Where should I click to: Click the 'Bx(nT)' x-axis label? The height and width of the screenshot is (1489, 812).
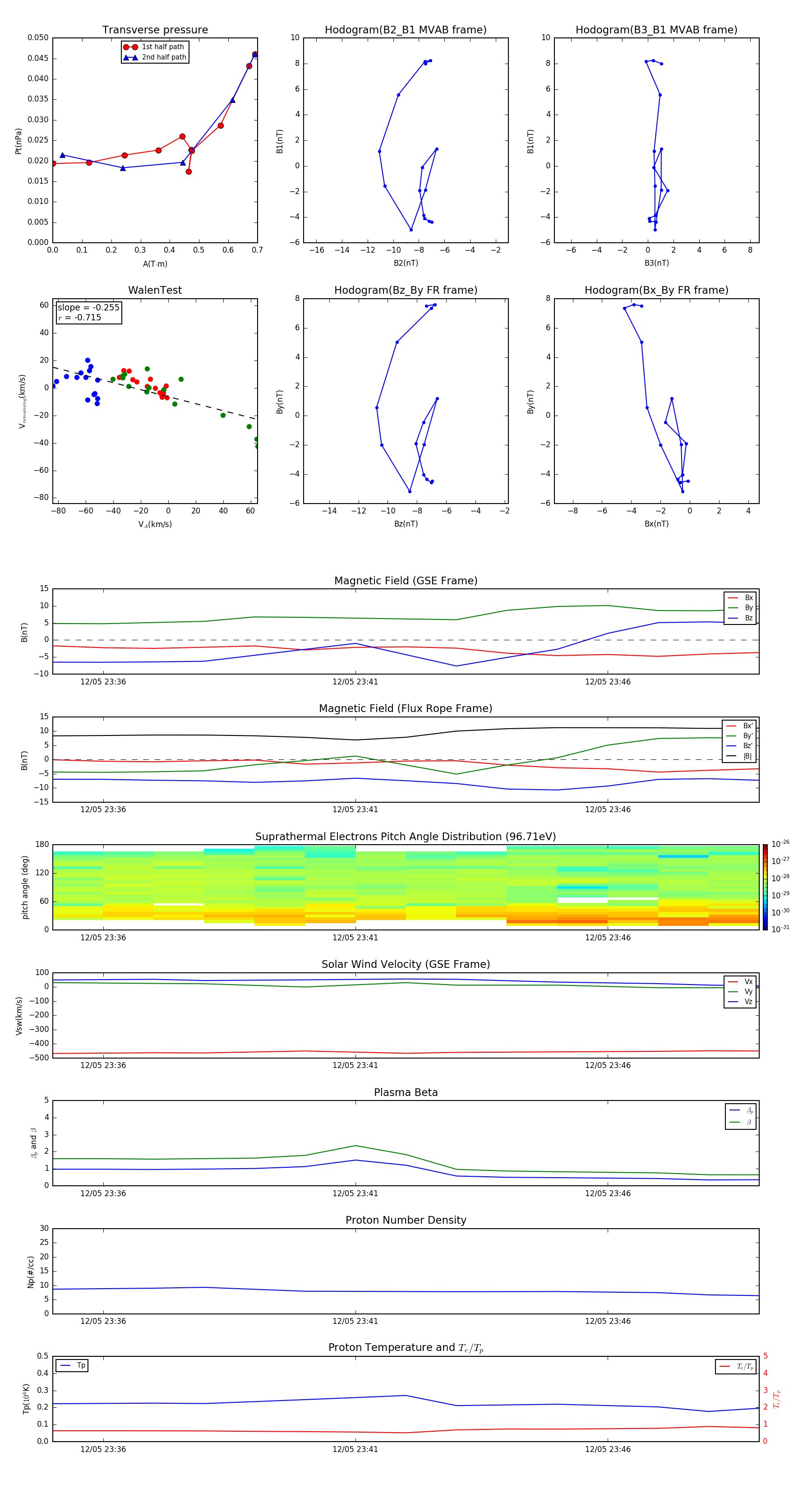tap(656, 524)
